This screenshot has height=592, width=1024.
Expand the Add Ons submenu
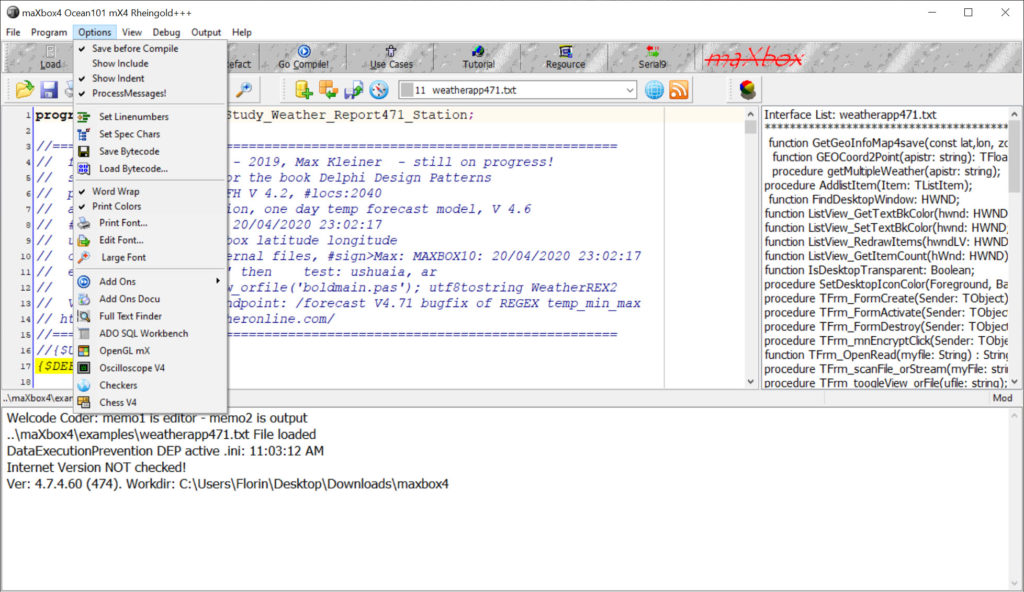[x=150, y=282]
